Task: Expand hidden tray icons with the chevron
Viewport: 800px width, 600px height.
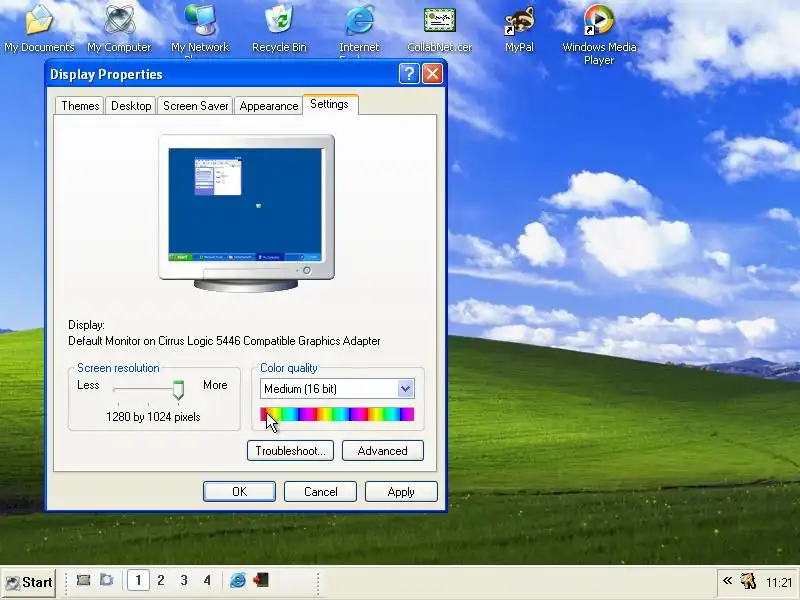Action: coord(728,581)
